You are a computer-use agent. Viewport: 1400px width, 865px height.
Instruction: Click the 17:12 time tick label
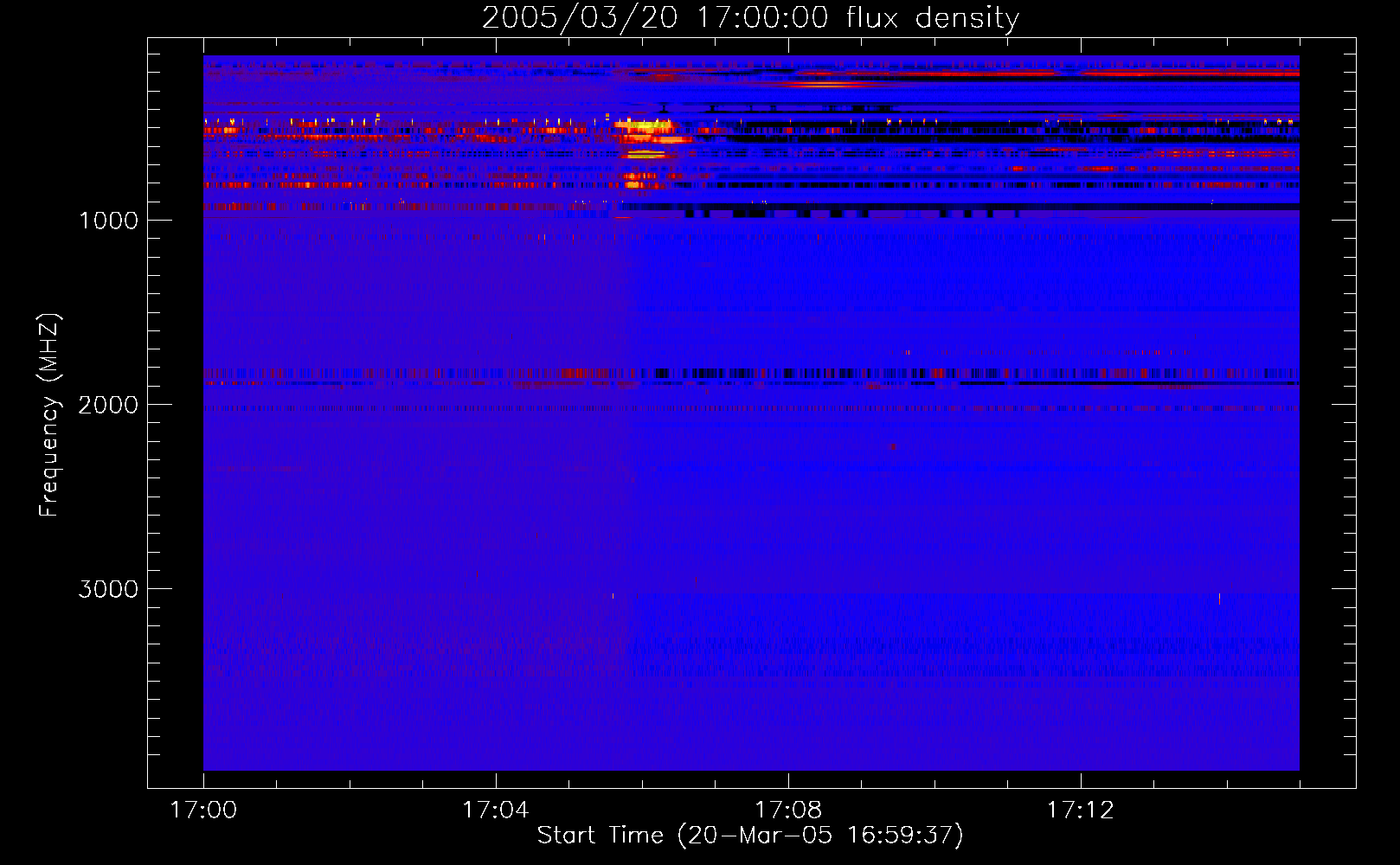click(x=1081, y=811)
